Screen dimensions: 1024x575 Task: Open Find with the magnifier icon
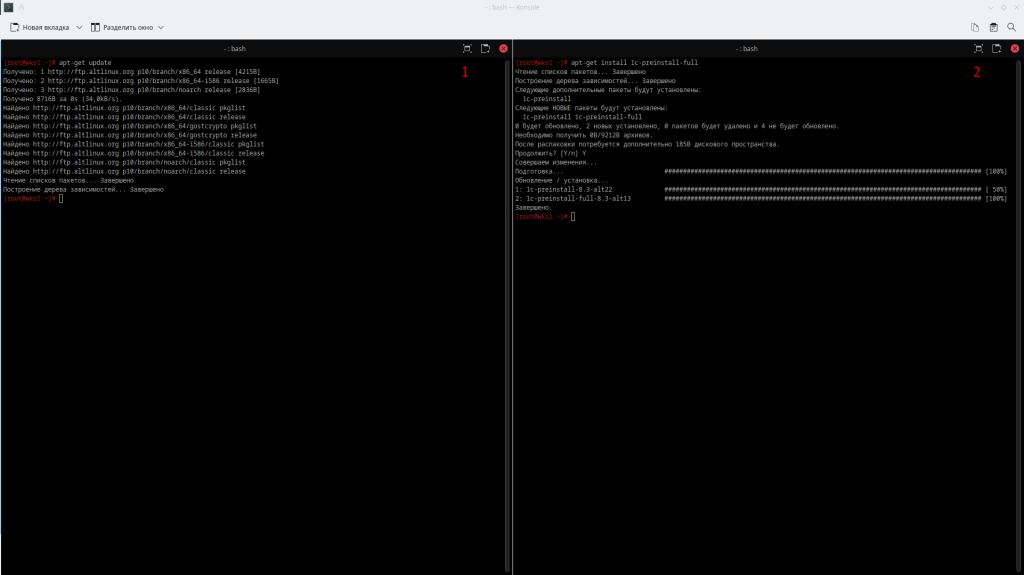click(1011, 27)
